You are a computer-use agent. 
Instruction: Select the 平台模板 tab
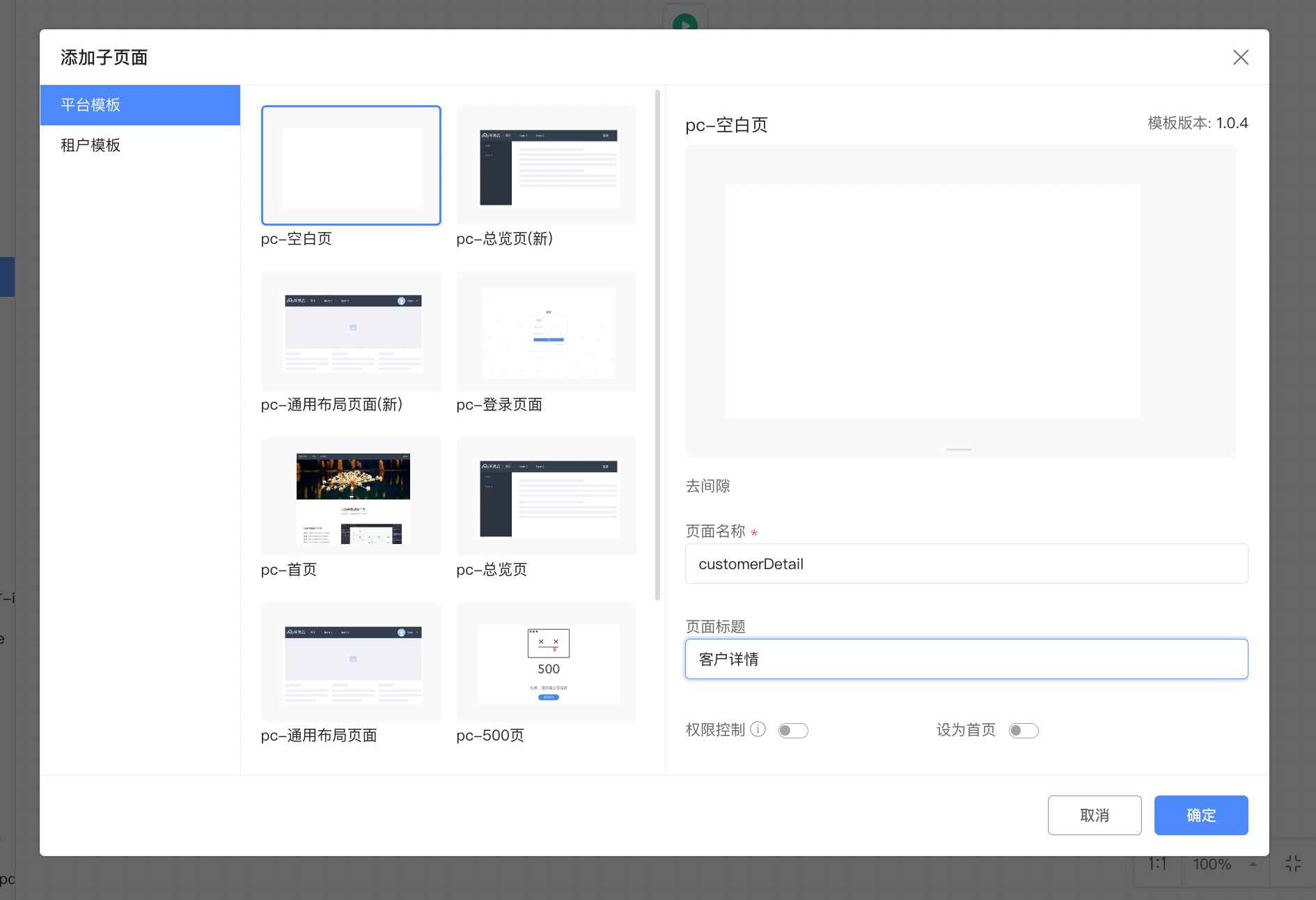[140, 105]
